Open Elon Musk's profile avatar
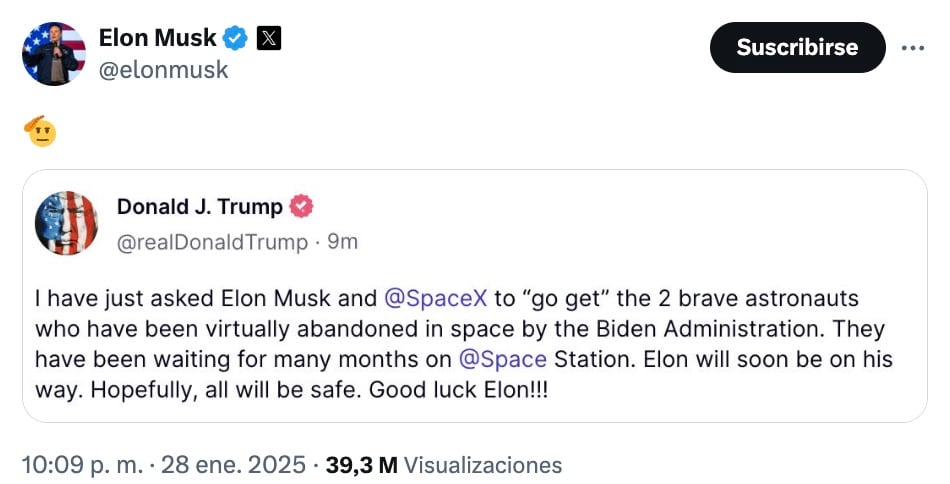Image resolution: width=950 pixels, height=484 pixels. (54, 54)
